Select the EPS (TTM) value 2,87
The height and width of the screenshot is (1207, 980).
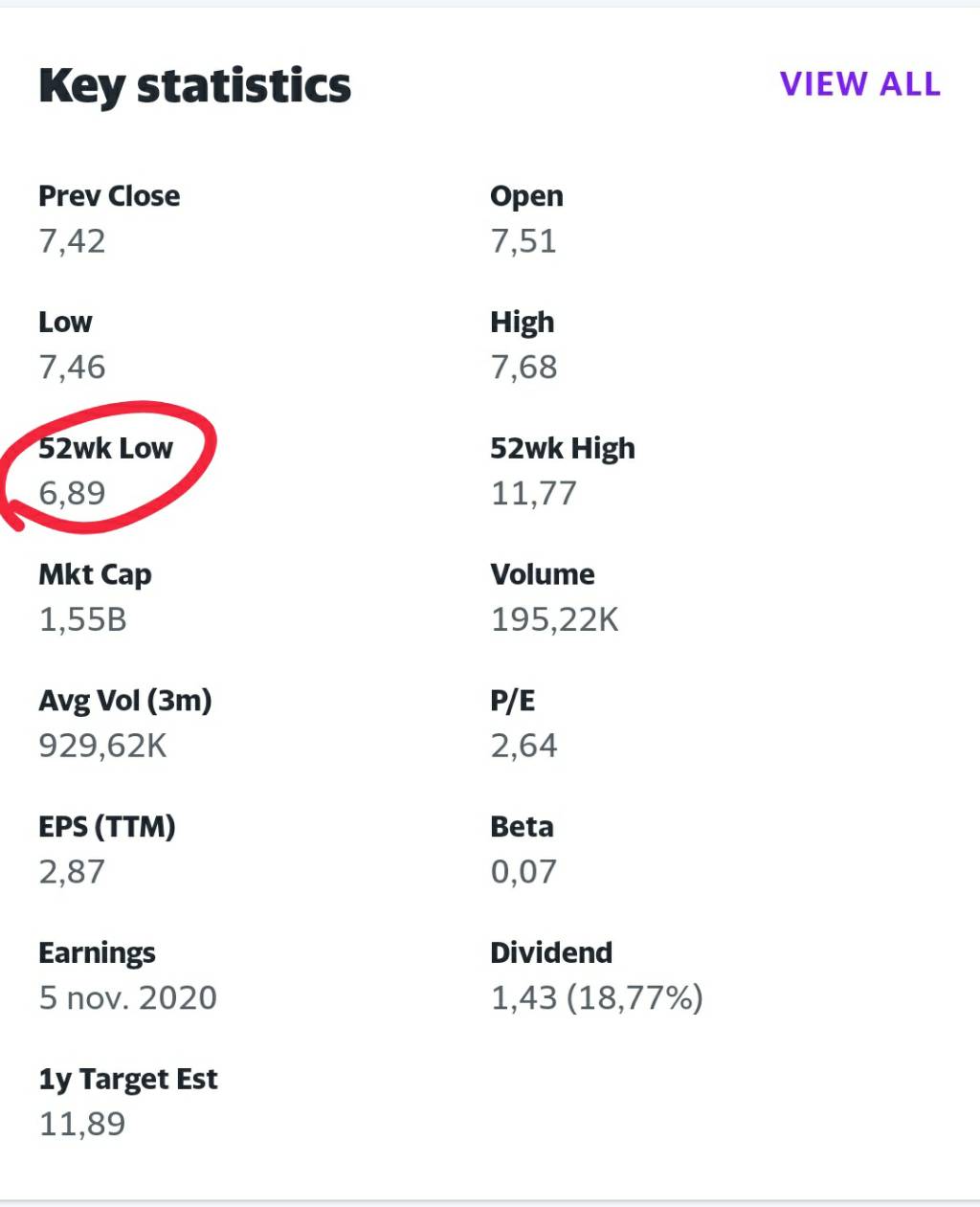coord(72,872)
